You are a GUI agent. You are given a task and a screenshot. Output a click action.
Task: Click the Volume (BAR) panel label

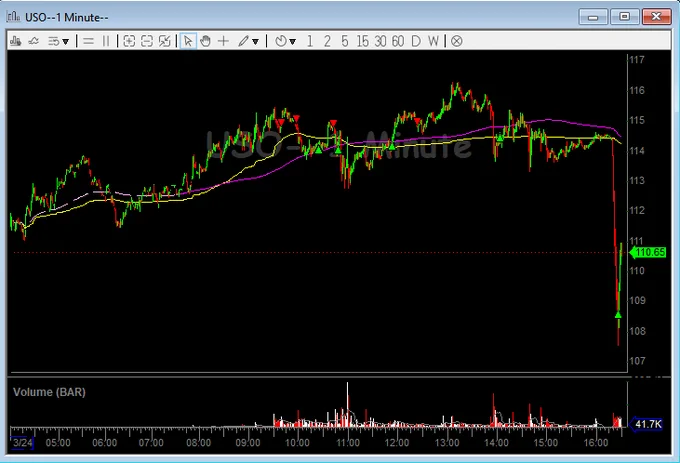[49, 392]
